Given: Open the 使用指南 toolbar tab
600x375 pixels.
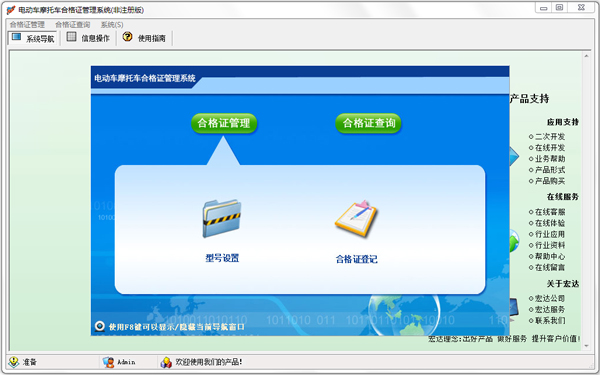Looking at the screenshot, I should (144, 38).
